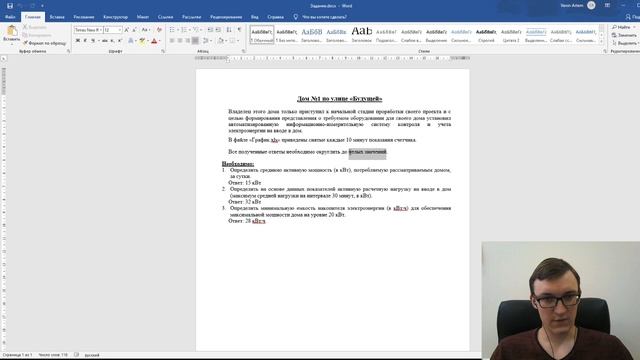Apply text effects and typography icon
Image resolution: width=640 pixels, height=360 pixels.
(131, 40)
